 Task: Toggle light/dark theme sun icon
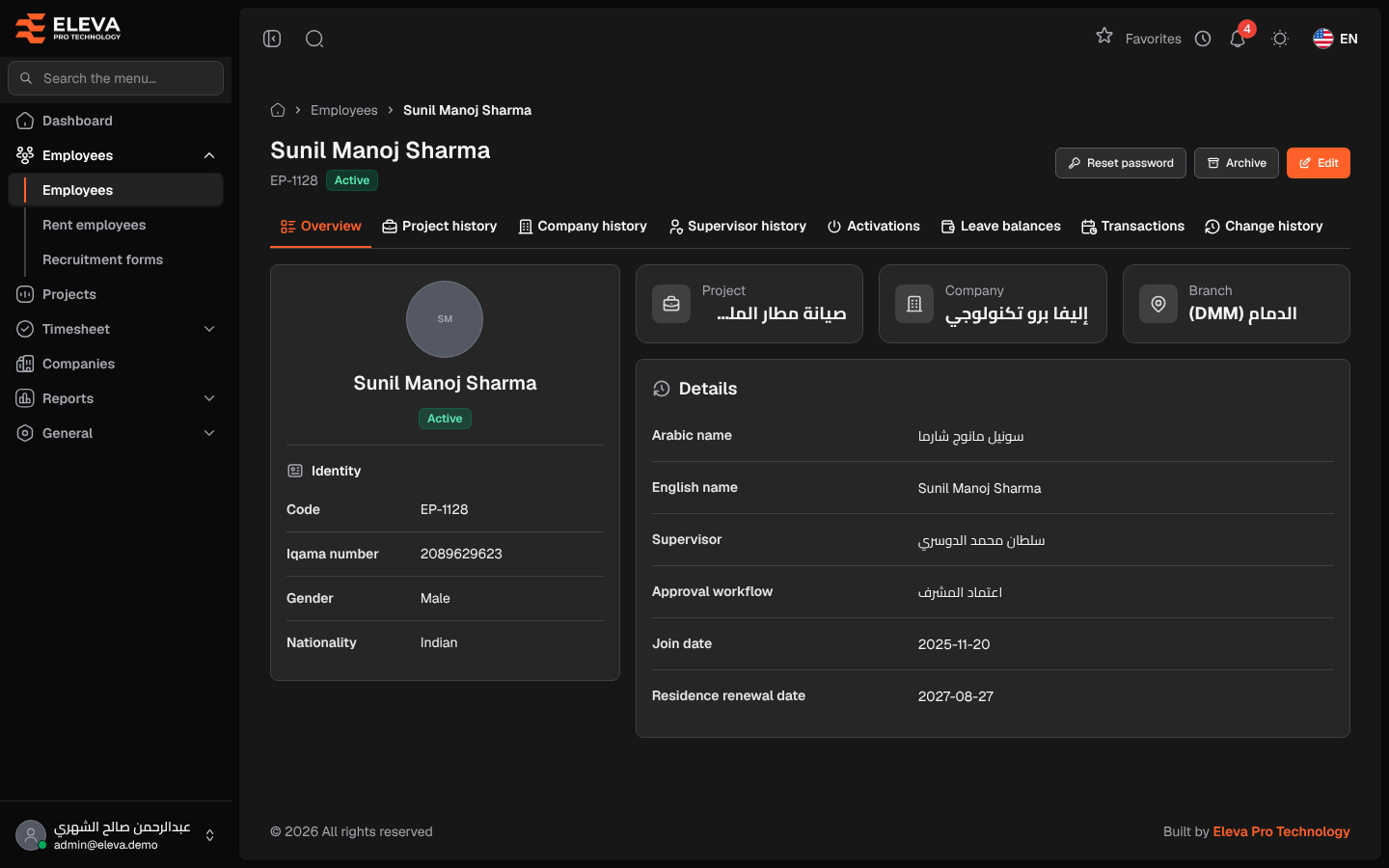click(x=1280, y=39)
